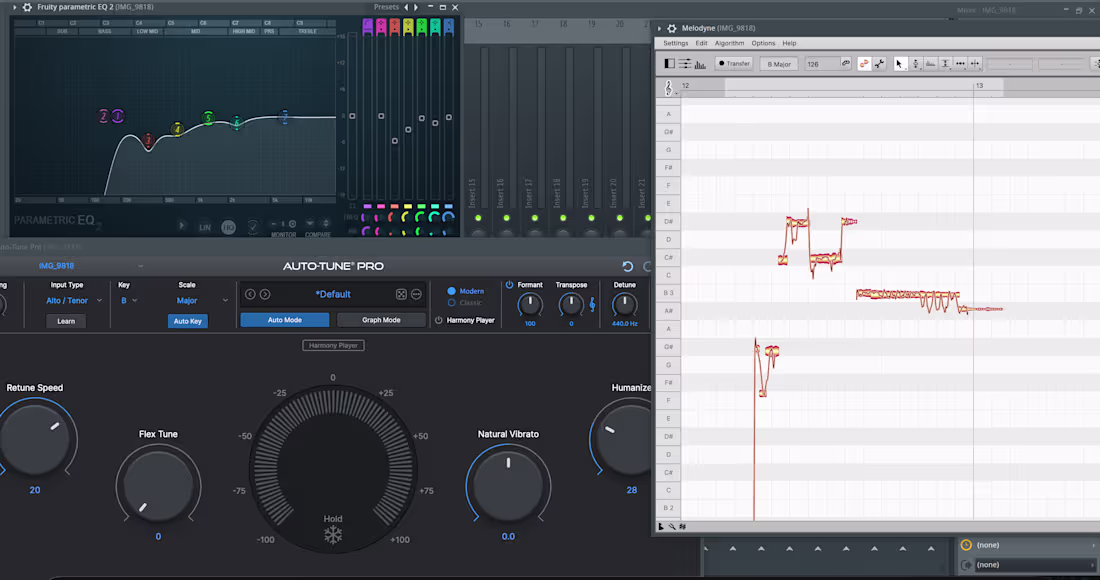Expand Fruity parametric EQ 2 title menu arrow
The image size is (1100, 580).
14,7
